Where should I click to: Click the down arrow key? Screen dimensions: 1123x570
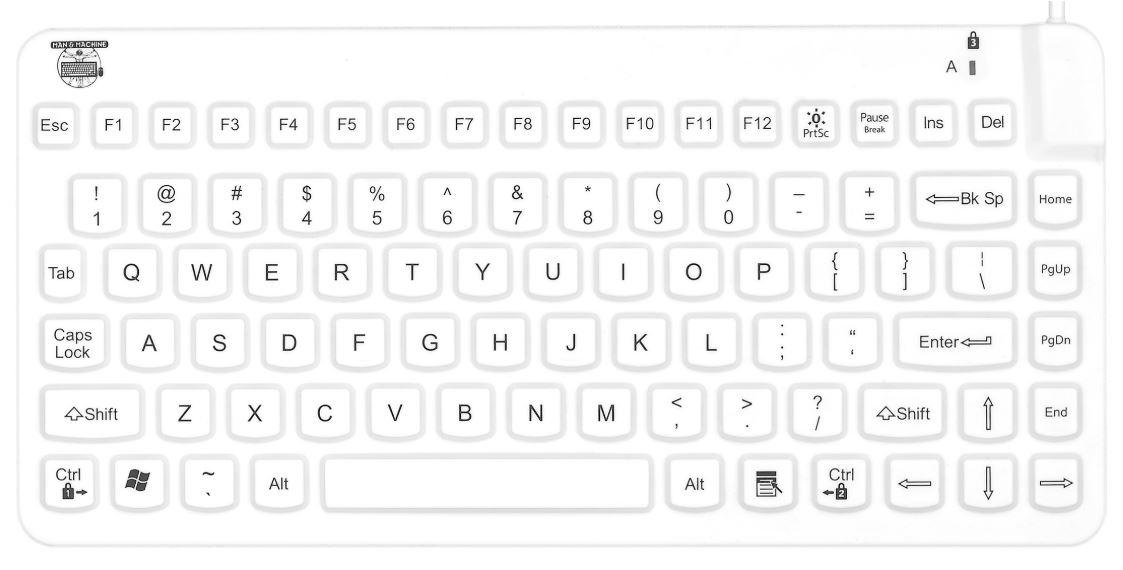[988, 483]
